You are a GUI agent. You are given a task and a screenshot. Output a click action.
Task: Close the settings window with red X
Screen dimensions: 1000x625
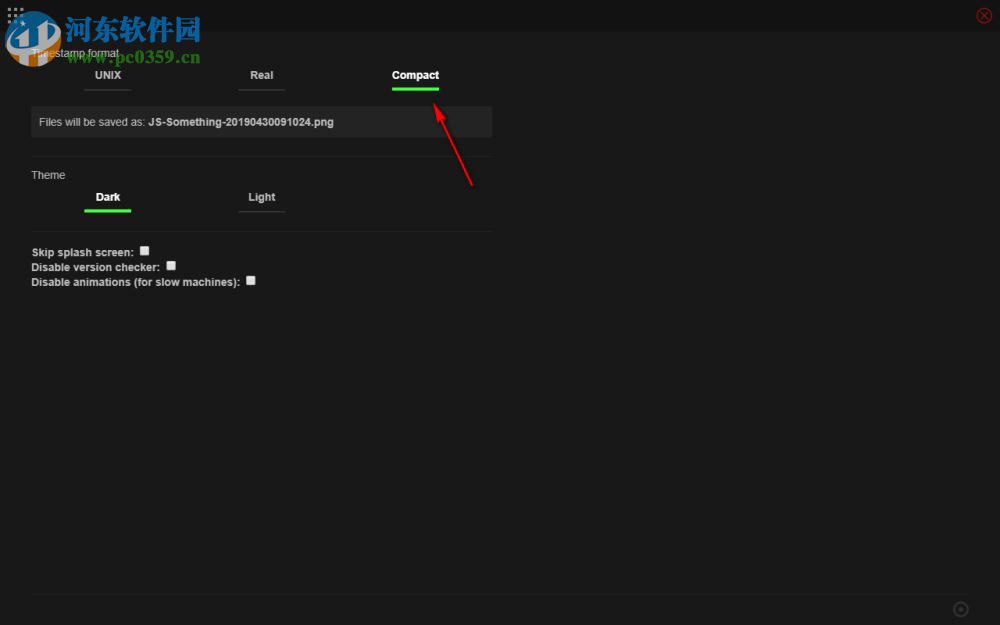tap(984, 15)
